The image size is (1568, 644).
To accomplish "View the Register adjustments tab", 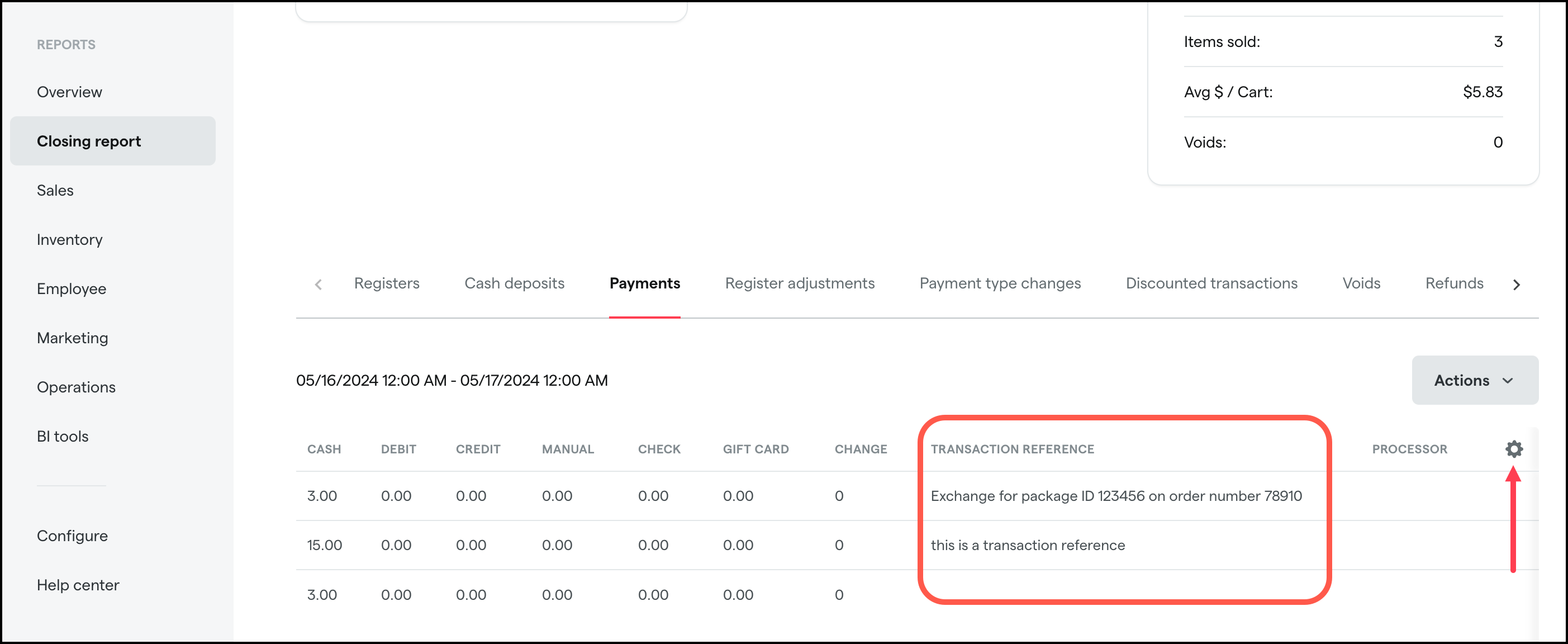I will click(800, 283).
